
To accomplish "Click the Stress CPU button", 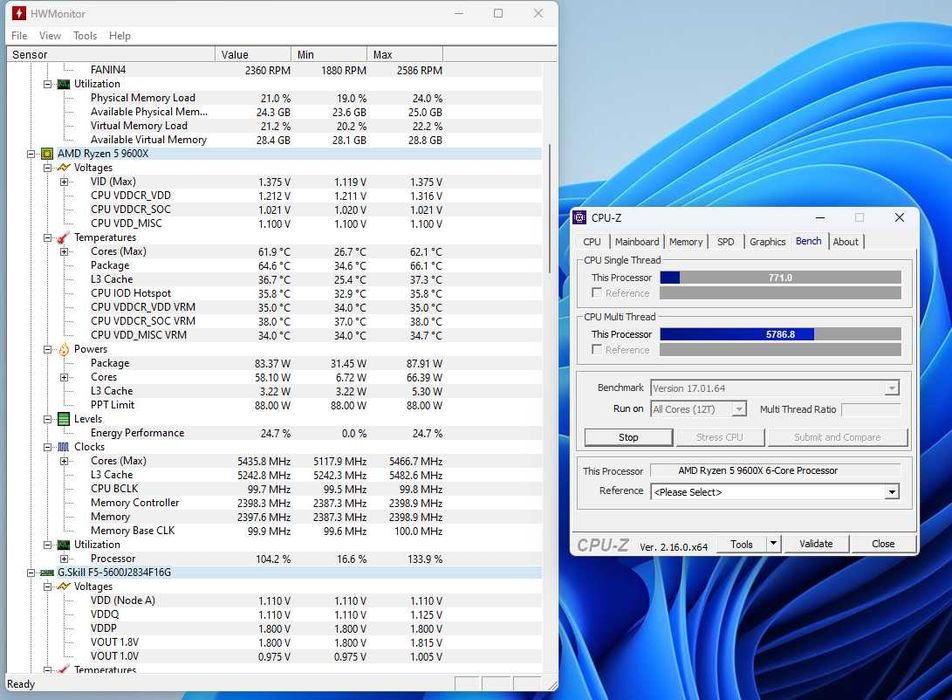I will point(719,437).
